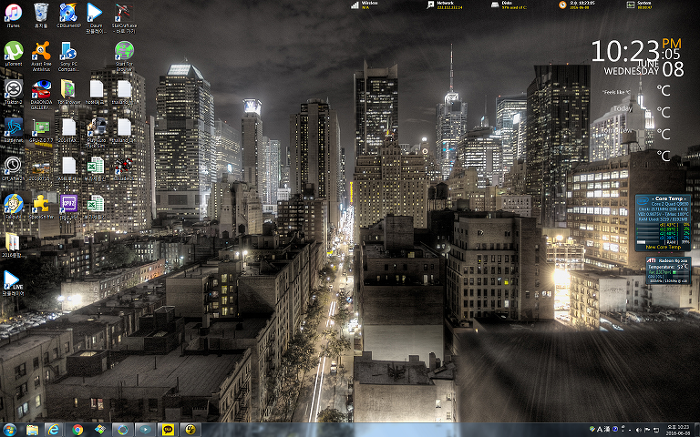The height and width of the screenshot is (437, 700).
Task: Open Google Chrome from the taskbar
Action: click(x=77, y=430)
